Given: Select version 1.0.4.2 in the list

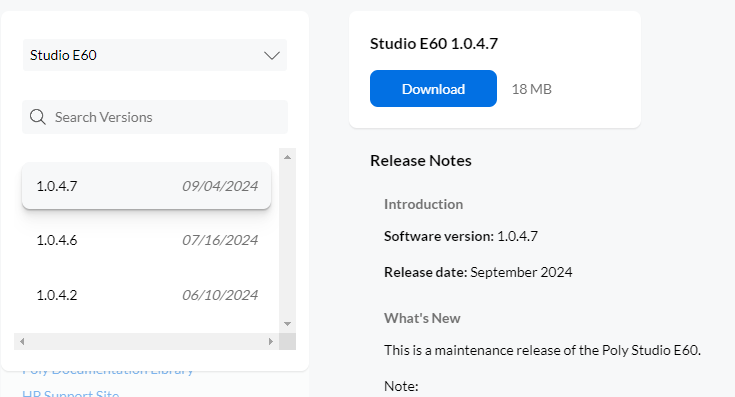Looking at the screenshot, I should [146, 295].
